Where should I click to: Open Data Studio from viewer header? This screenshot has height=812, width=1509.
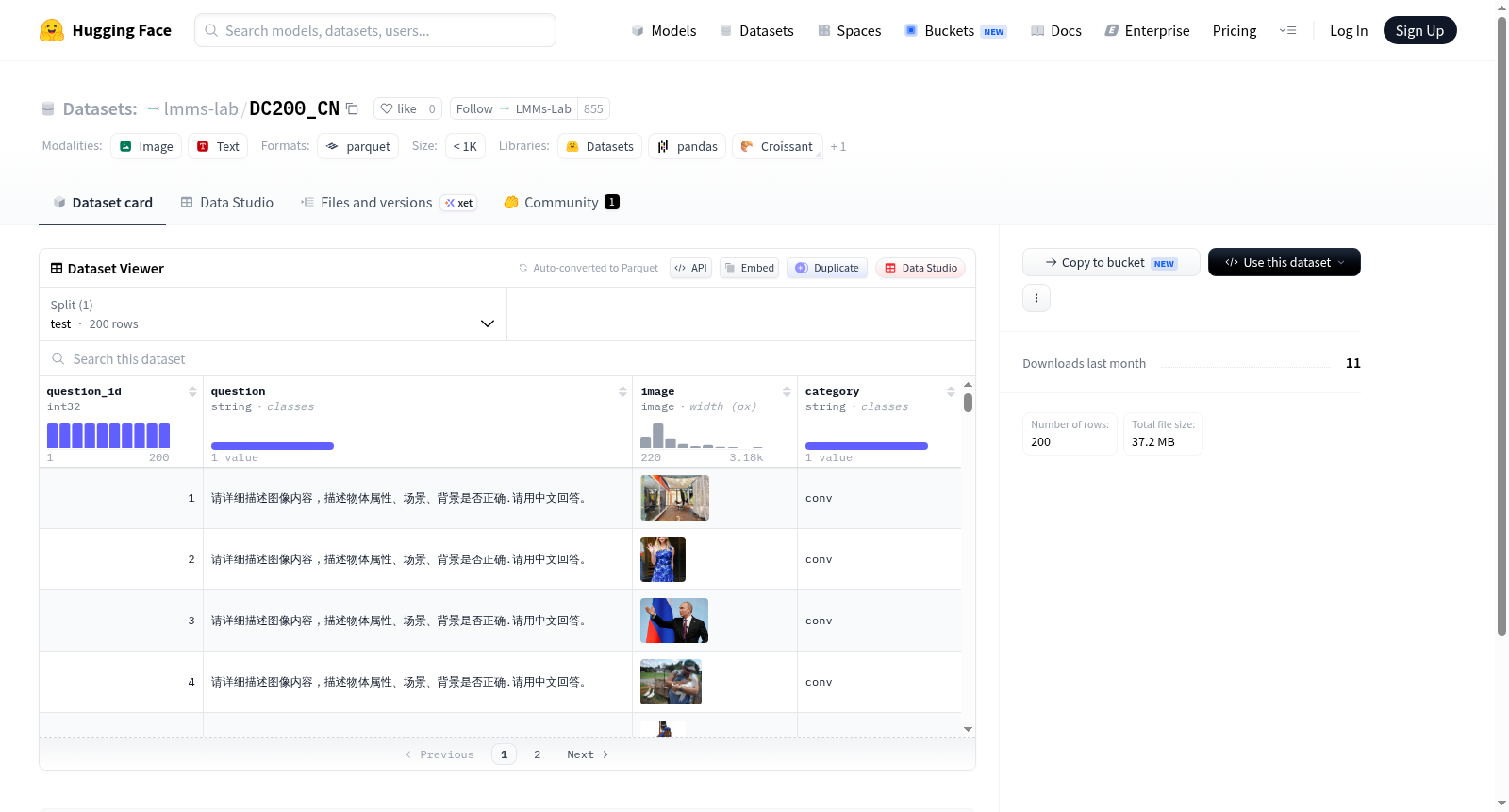coord(920,268)
